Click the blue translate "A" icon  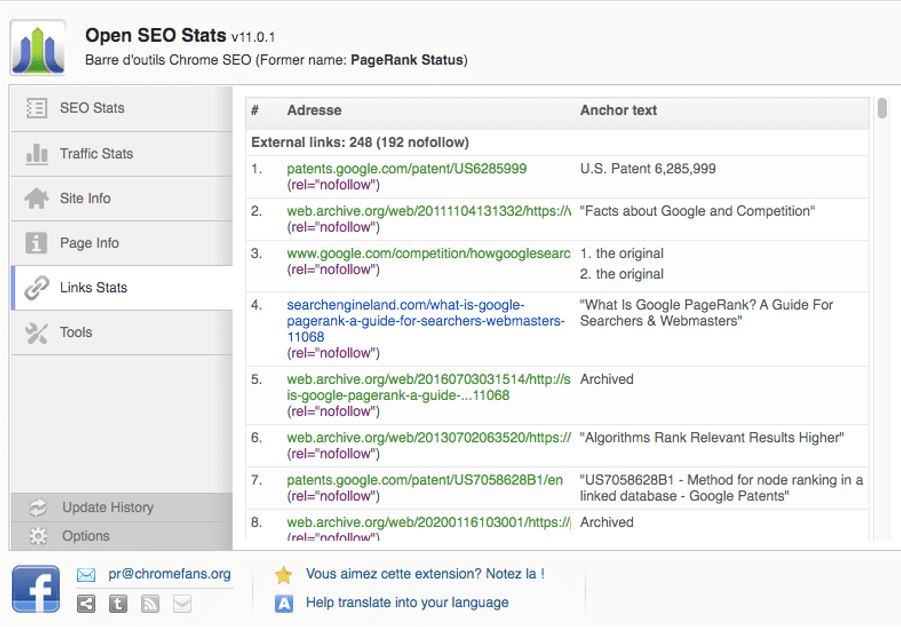(x=284, y=603)
